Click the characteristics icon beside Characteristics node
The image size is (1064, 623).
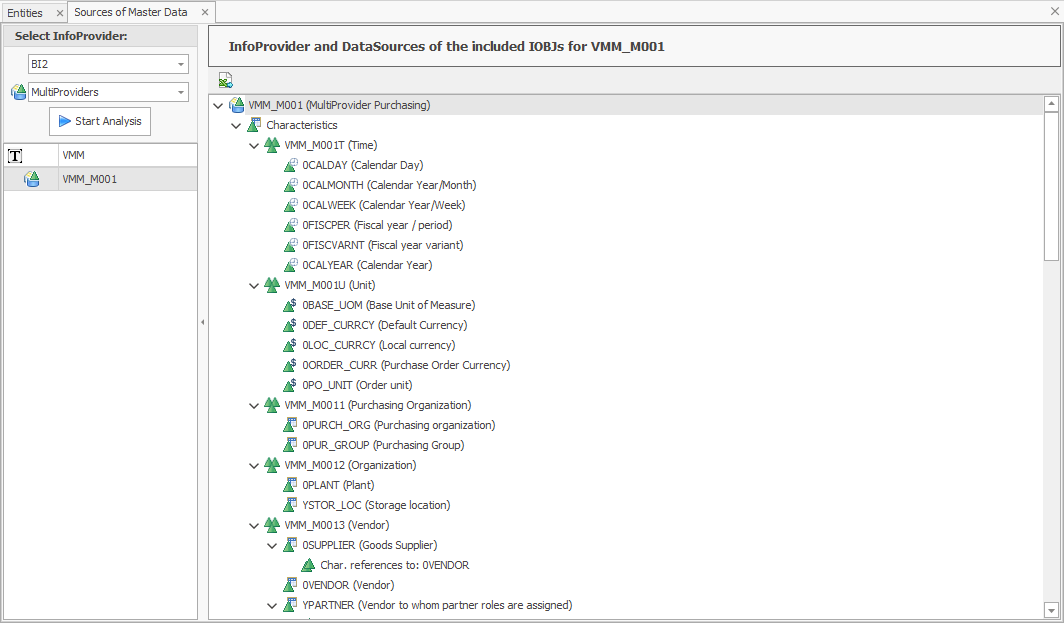click(254, 125)
